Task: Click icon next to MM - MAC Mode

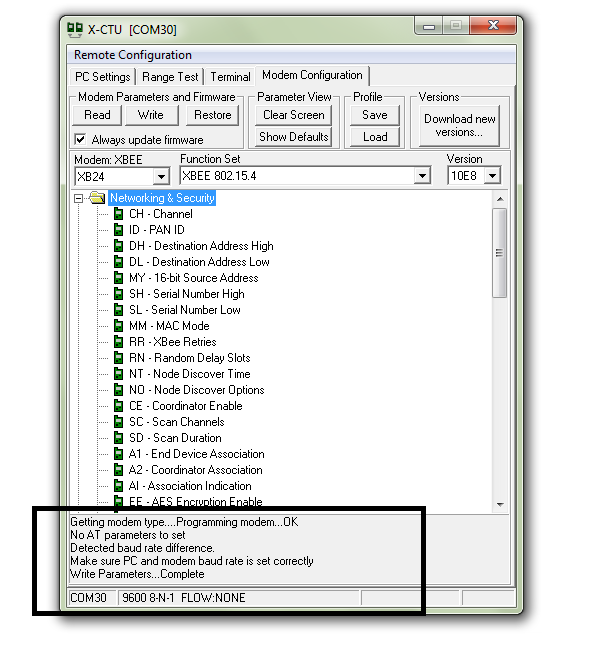Action: pos(119,326)
